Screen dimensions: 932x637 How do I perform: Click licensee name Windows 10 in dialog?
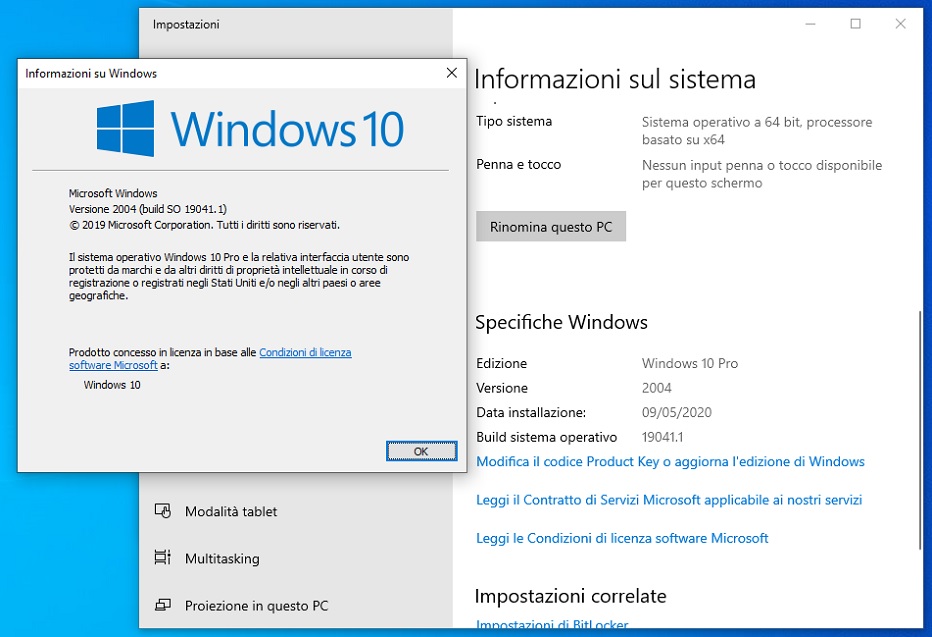tap(112, 385)
